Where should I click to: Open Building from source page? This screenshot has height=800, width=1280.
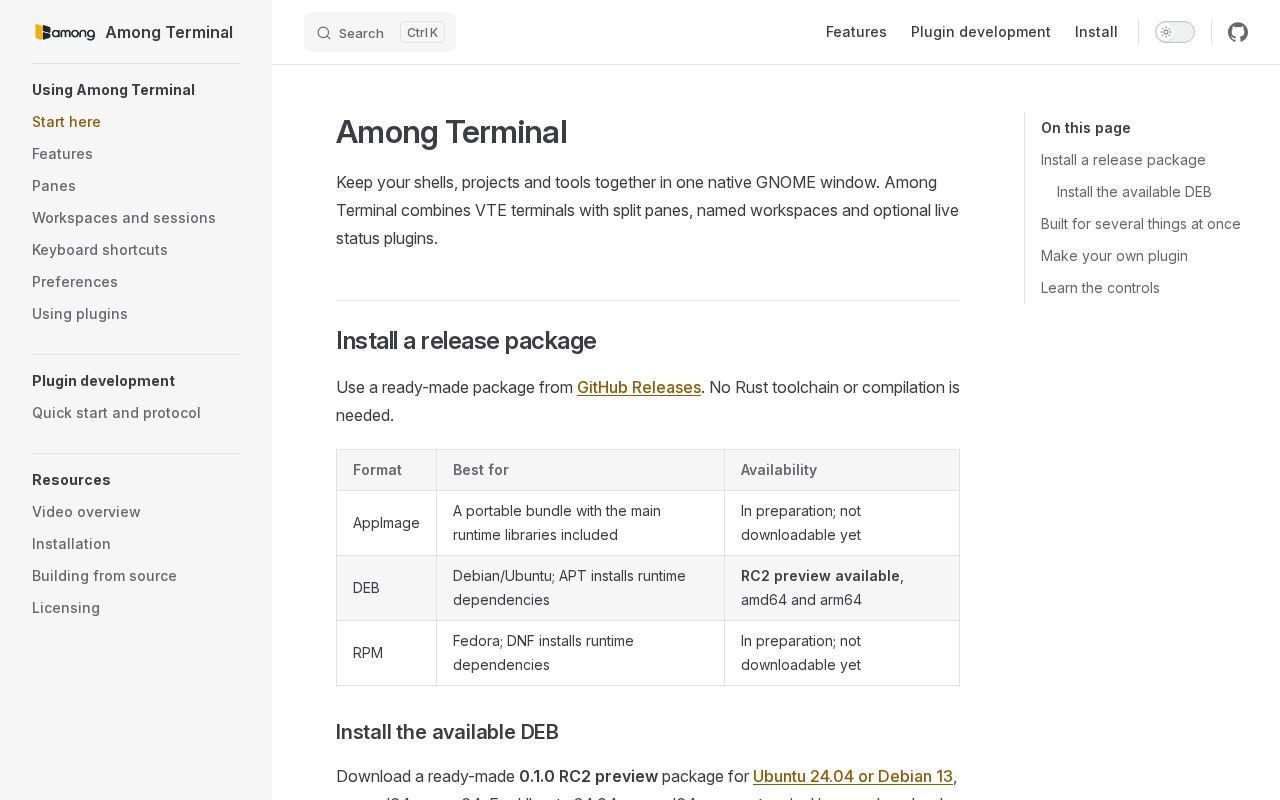[x=104, y=576]
